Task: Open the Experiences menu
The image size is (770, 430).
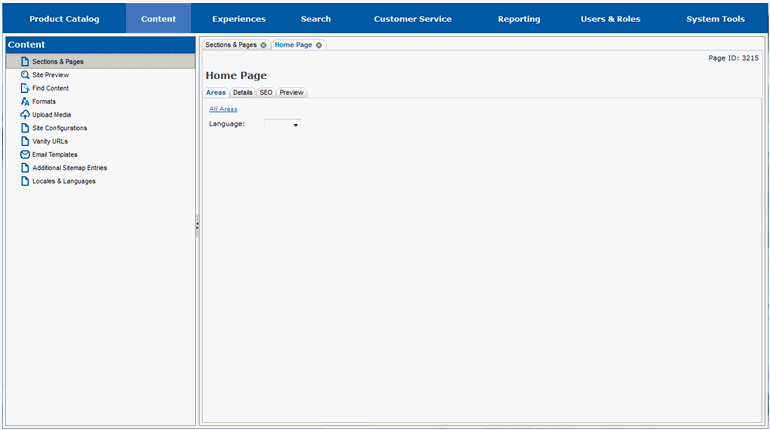Action: point(239,19)
